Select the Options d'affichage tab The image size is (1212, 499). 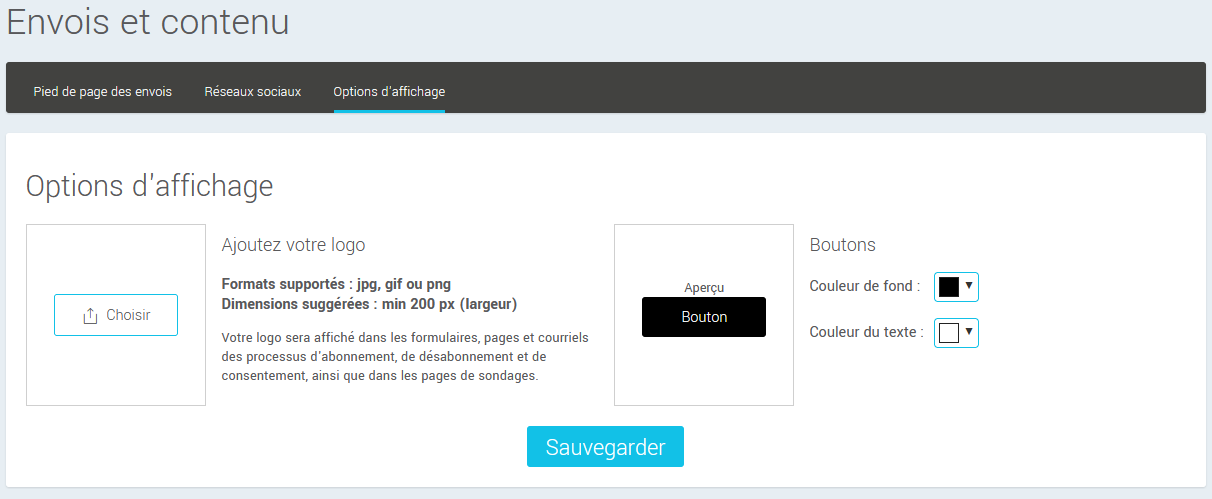point(389,91)
